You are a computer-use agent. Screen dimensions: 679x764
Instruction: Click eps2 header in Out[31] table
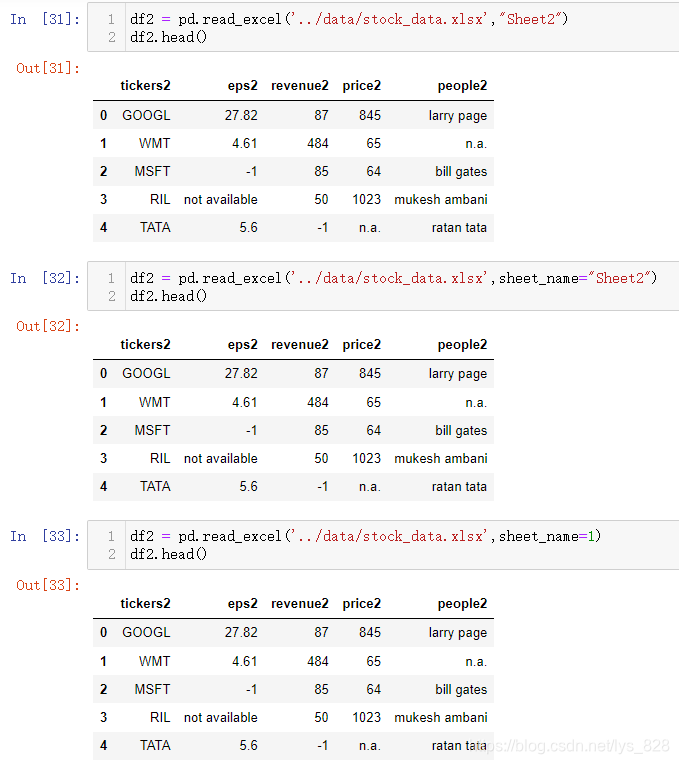[242, 86]
